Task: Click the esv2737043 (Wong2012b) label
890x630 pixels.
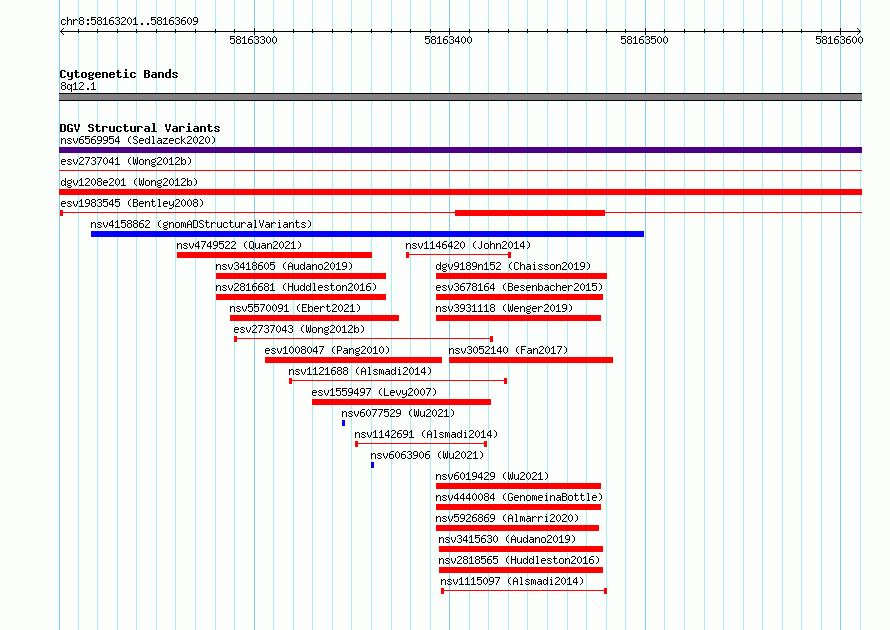Action: 299,329
